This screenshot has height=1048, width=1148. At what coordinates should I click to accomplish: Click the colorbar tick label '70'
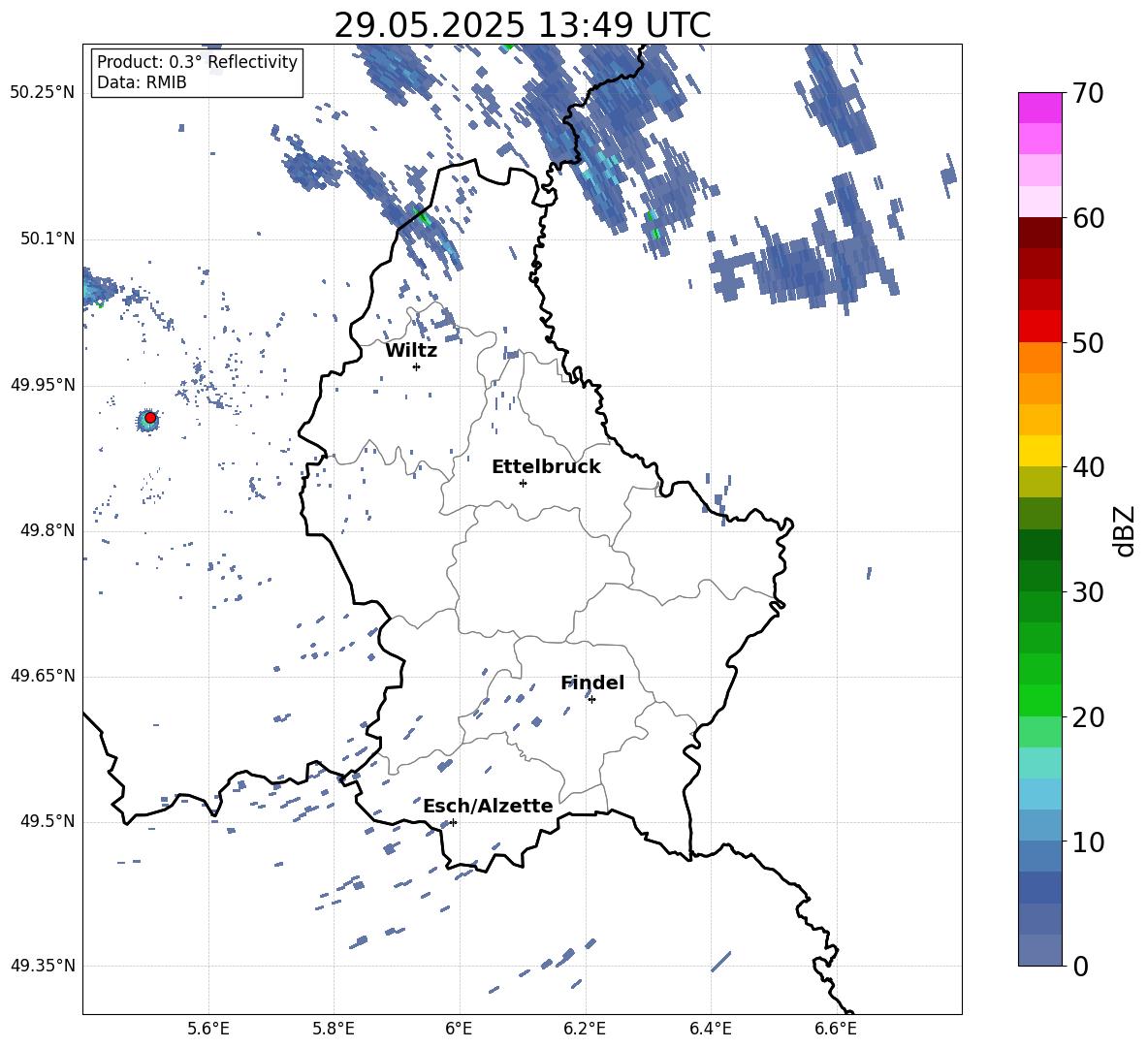tap(1088, 94)
